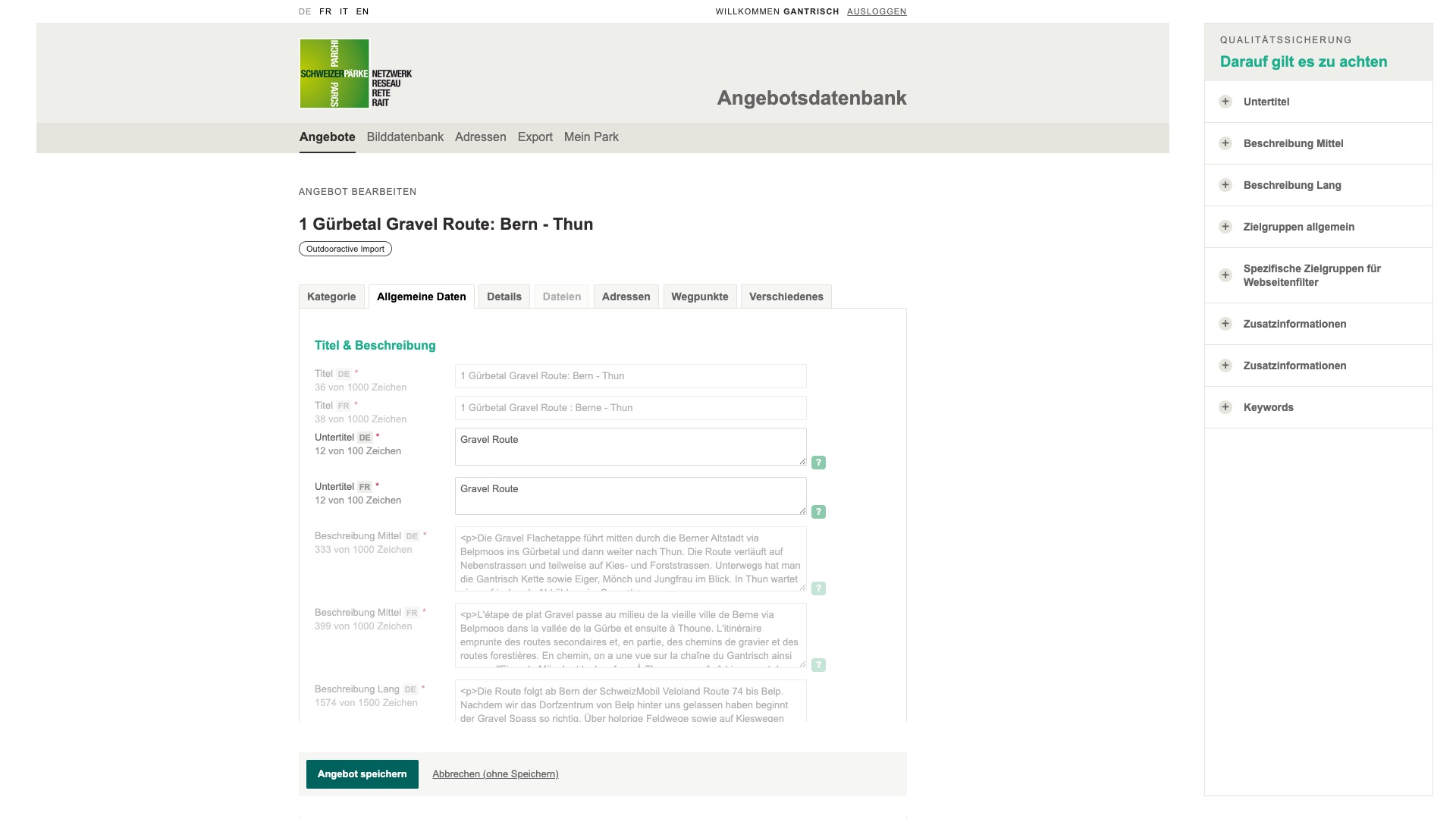Image resolution: width=1456 pixels, height=819 pixels.
Task: Expand Untertitel quality section plus icon
Action: tap(1225, 102)
